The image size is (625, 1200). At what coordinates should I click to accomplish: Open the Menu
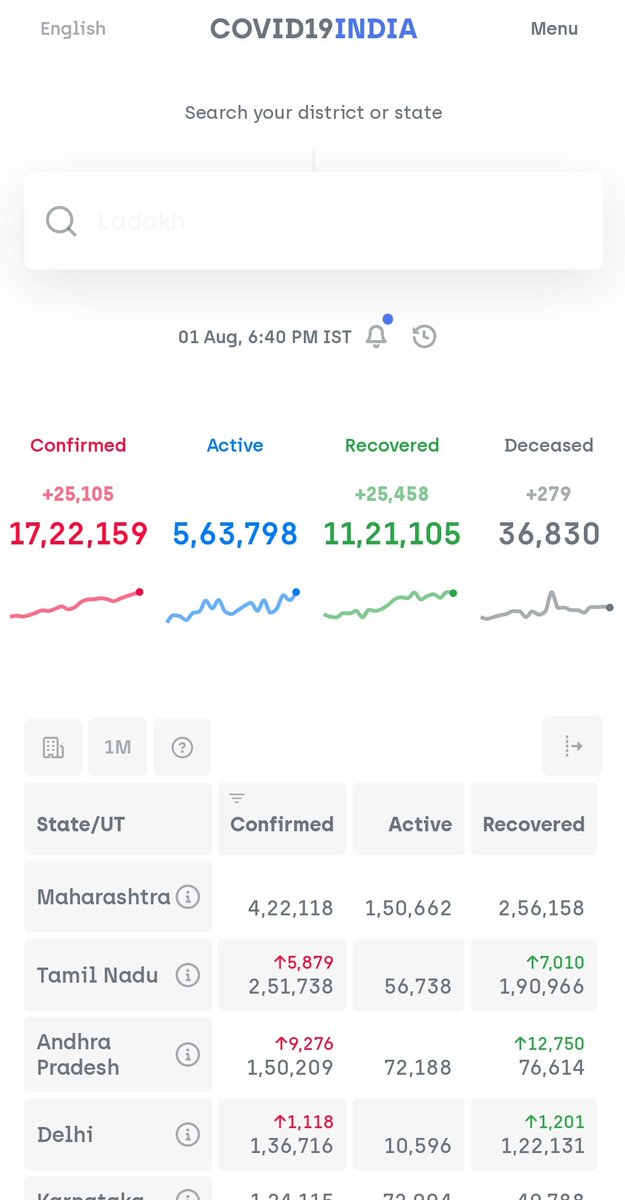(x=554, y=29)
